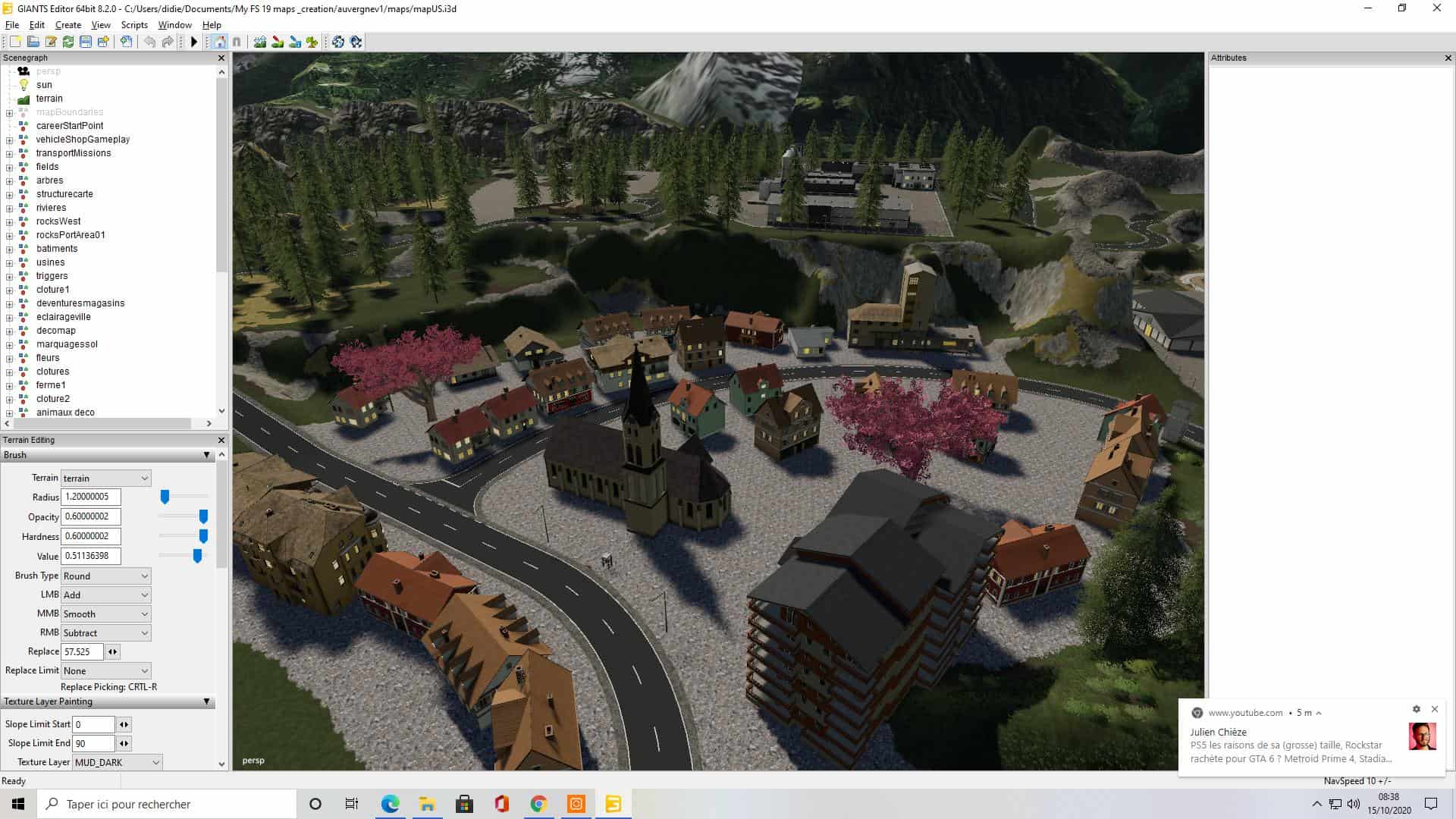The height and width of the screenshot is (819, 1456).
Task: Open the Scripts menu
Action: (134, 25)
